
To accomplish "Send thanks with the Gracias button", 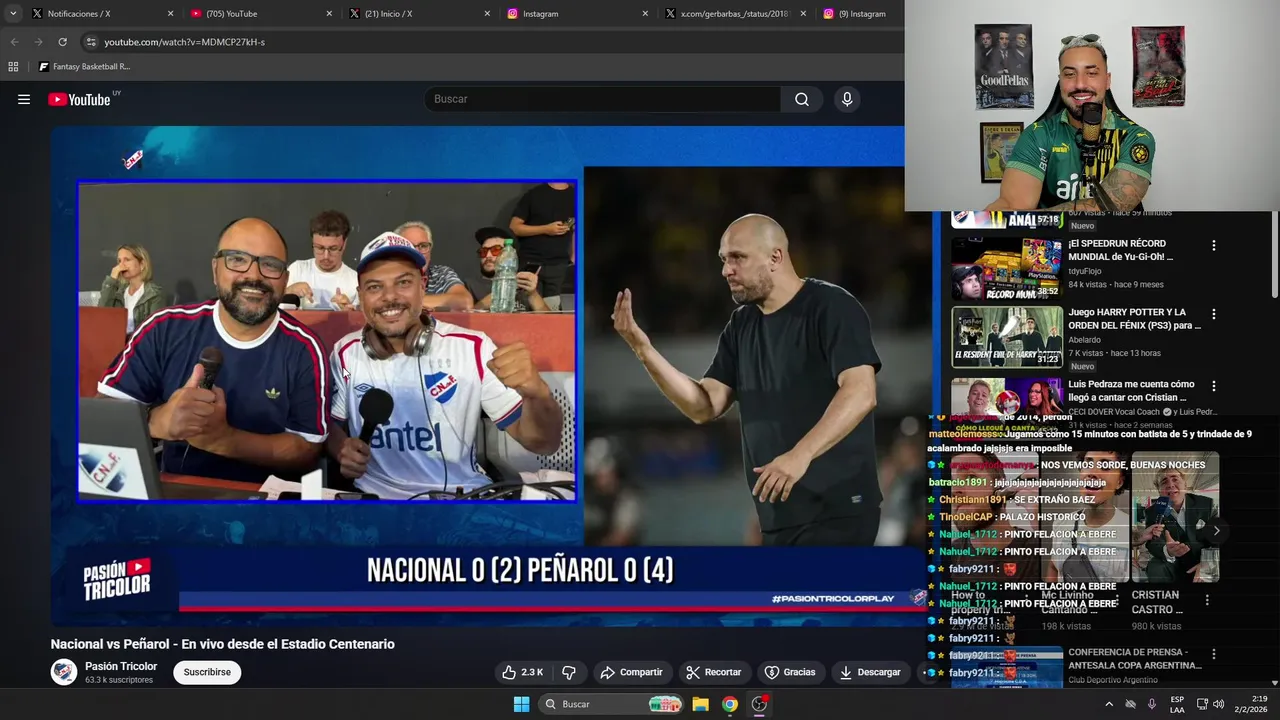I will click(790, 672).
